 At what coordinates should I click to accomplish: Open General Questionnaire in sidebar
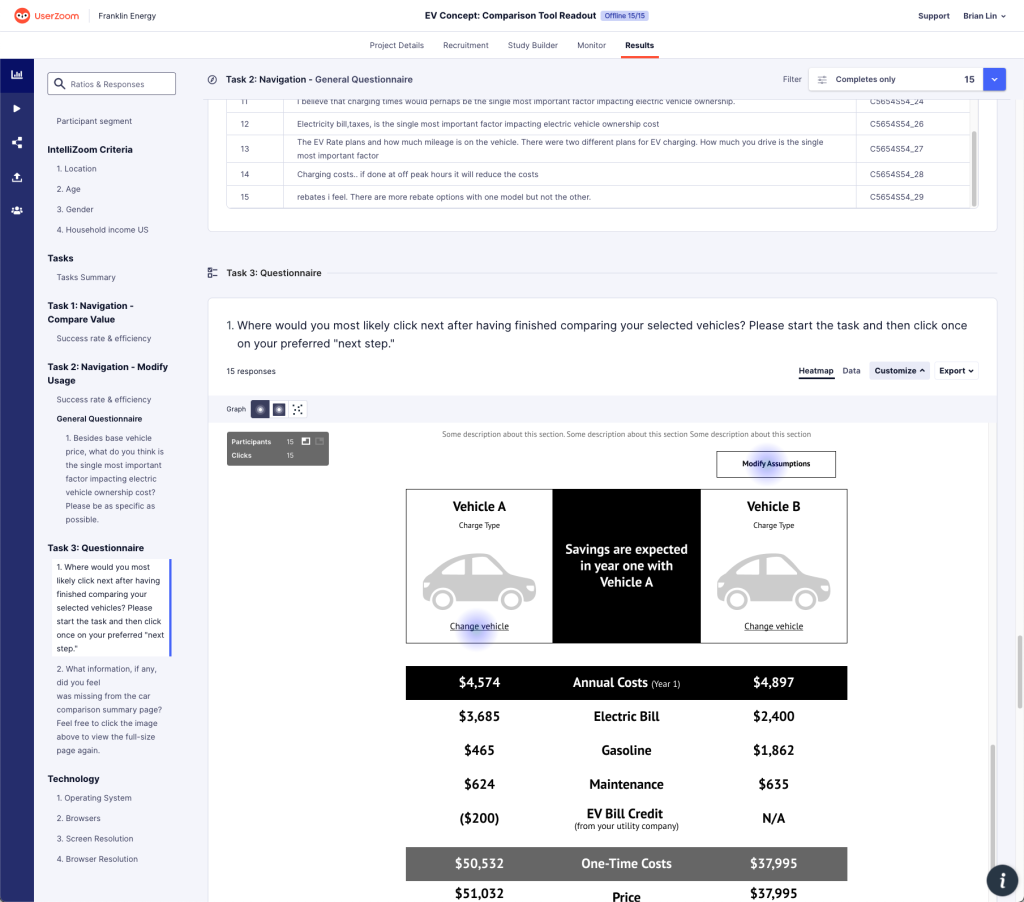pos(99,419)
